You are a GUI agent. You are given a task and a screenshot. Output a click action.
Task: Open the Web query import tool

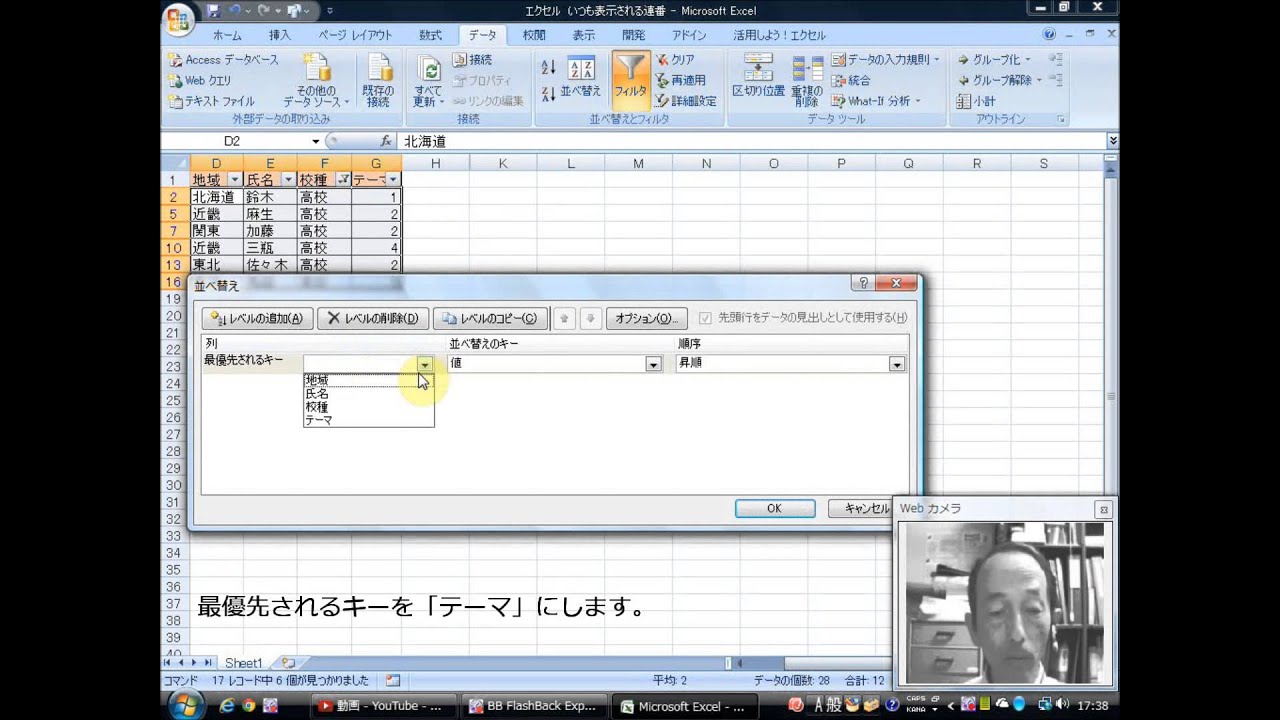tap(200, 81)
